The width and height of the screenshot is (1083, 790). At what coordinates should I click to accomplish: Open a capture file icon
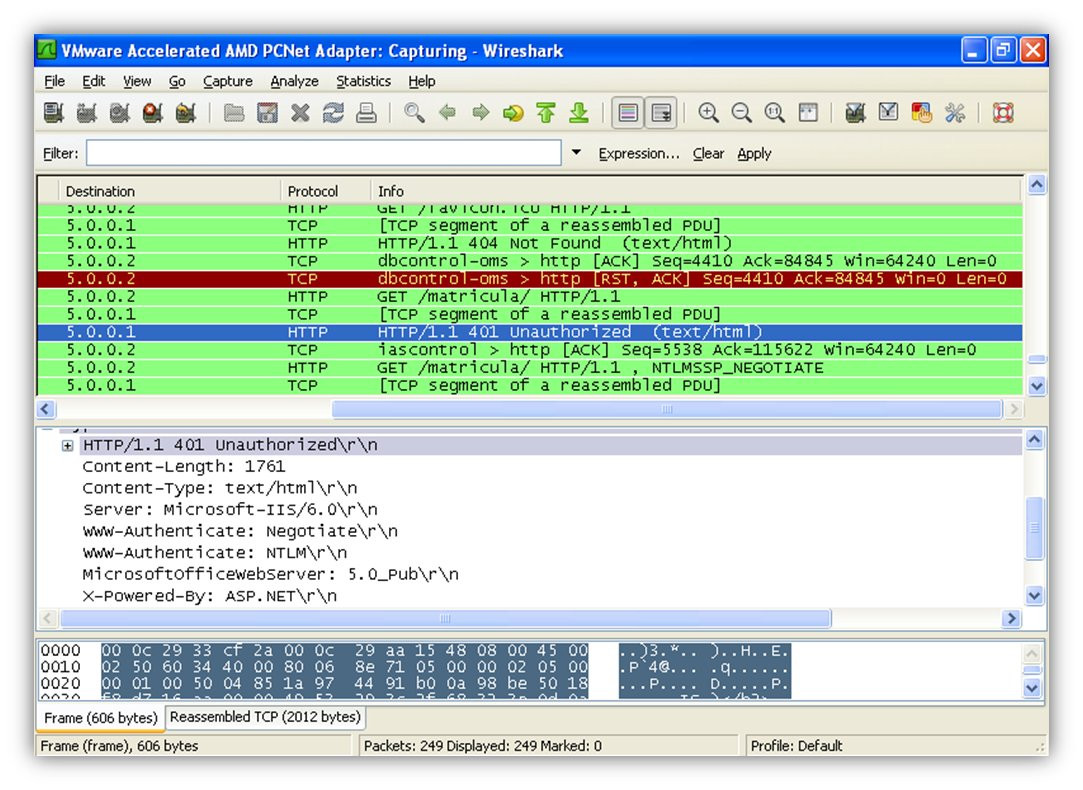tap(234, 113)
